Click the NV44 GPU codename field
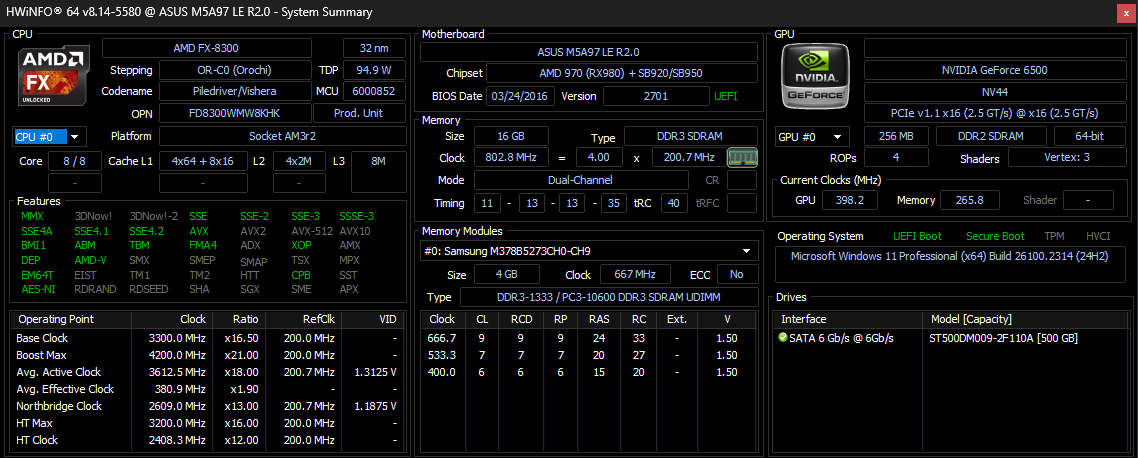Image resolution: width=1138 pixels, height=458 pixels. pos(994,92)
